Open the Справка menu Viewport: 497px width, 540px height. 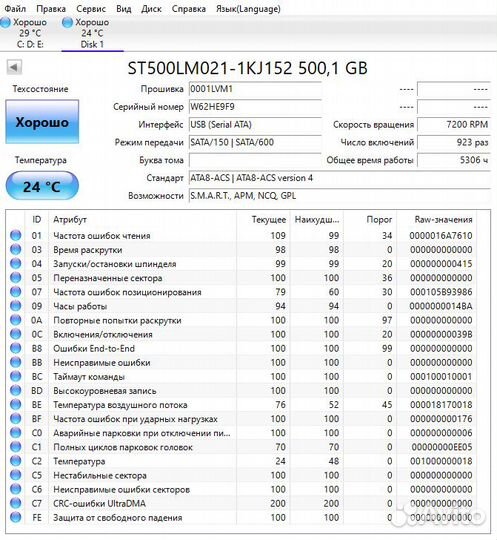coord(189,9)
